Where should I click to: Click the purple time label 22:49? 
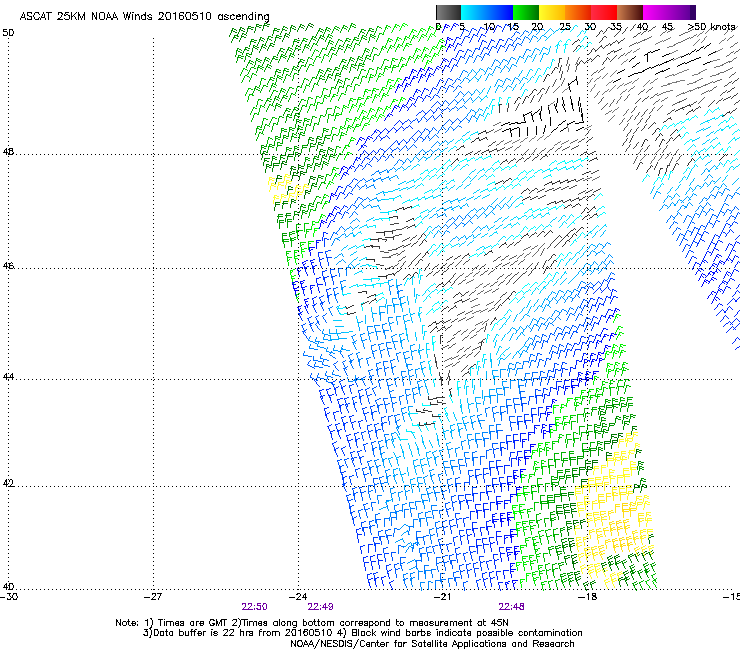[320, 607]
